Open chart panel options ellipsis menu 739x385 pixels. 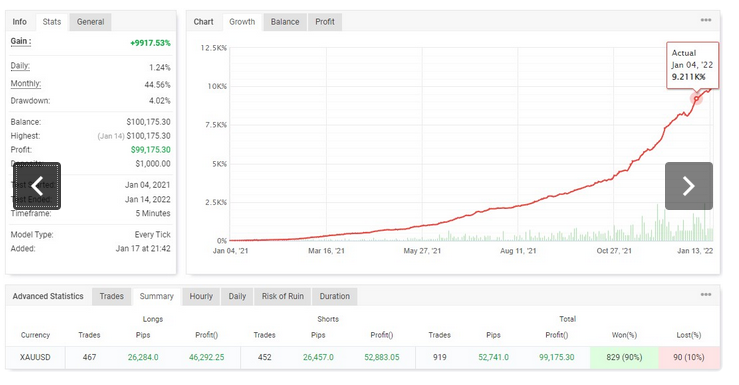[706, 20]
